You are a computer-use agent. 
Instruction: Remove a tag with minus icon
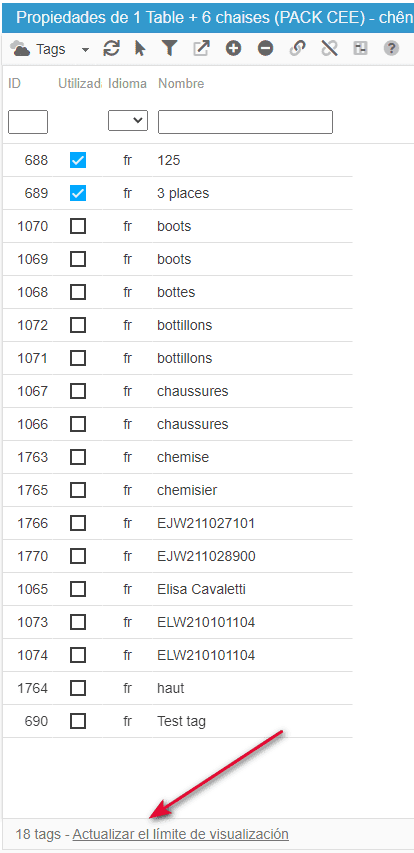pyautogui.click(x=265, y=49)
